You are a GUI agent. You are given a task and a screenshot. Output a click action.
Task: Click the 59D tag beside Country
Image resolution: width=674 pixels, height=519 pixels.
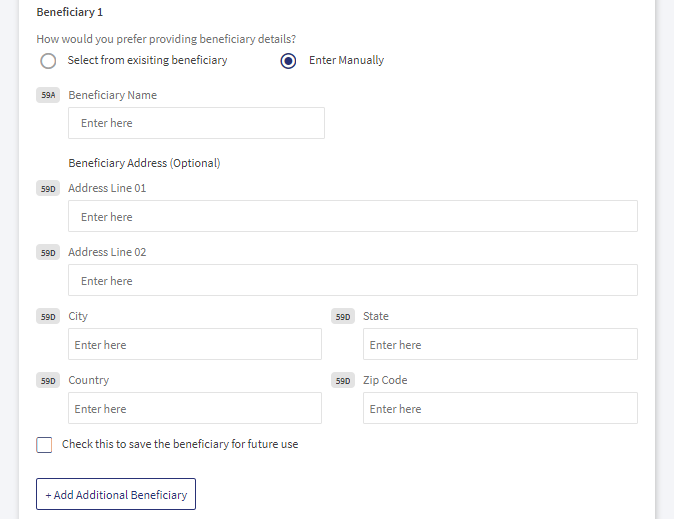point(48,381)
